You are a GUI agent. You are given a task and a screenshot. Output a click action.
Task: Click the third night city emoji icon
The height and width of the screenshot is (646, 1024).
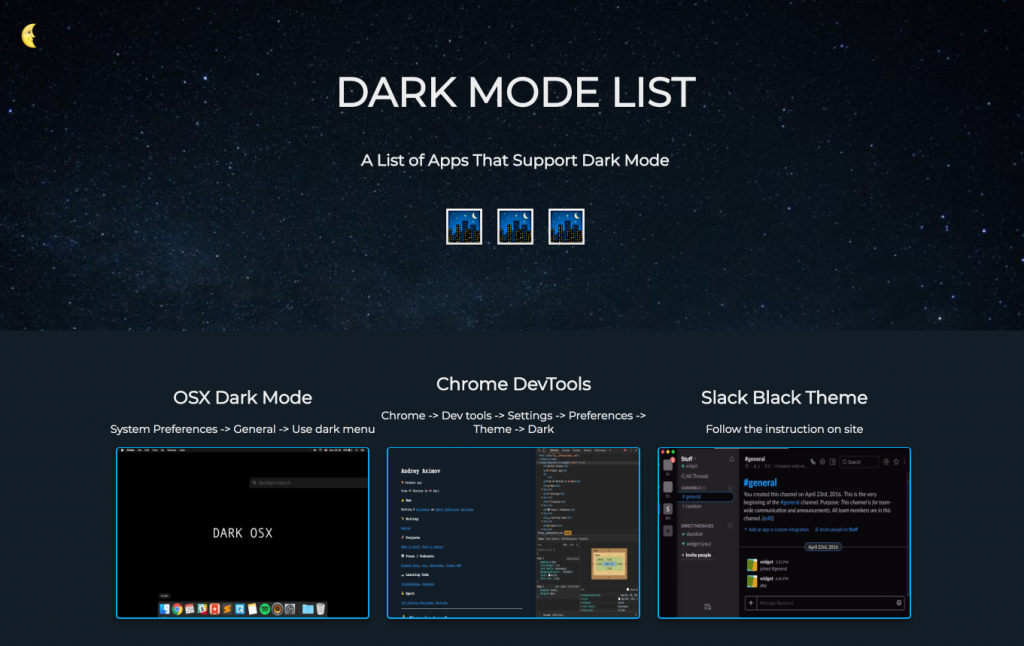[x=566, y=227]
